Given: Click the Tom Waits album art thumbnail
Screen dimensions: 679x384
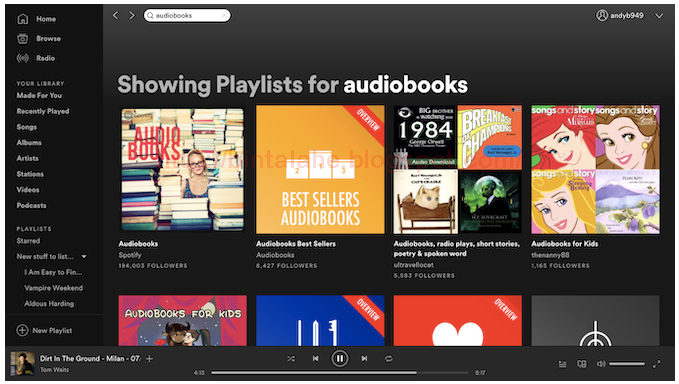Looking at the screenshot, I should point(22,363).
